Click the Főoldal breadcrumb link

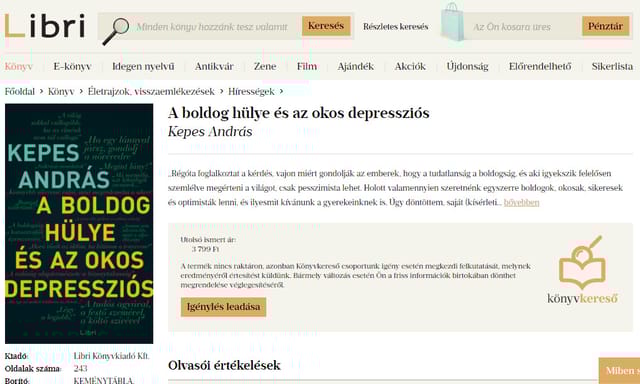[20, 91]
